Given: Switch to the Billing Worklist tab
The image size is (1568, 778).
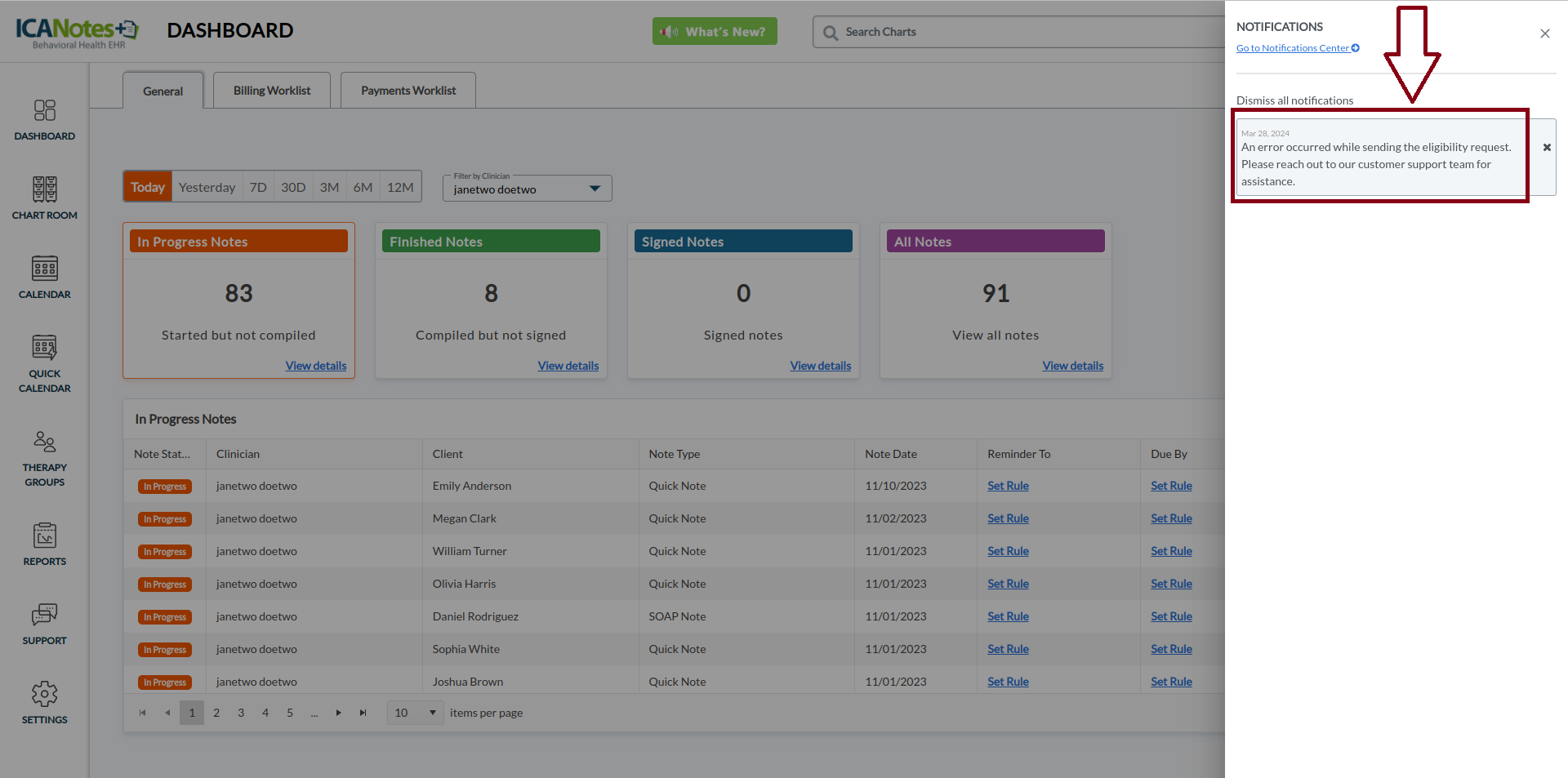Looking at the screenshot, I should tap(272, 91).
